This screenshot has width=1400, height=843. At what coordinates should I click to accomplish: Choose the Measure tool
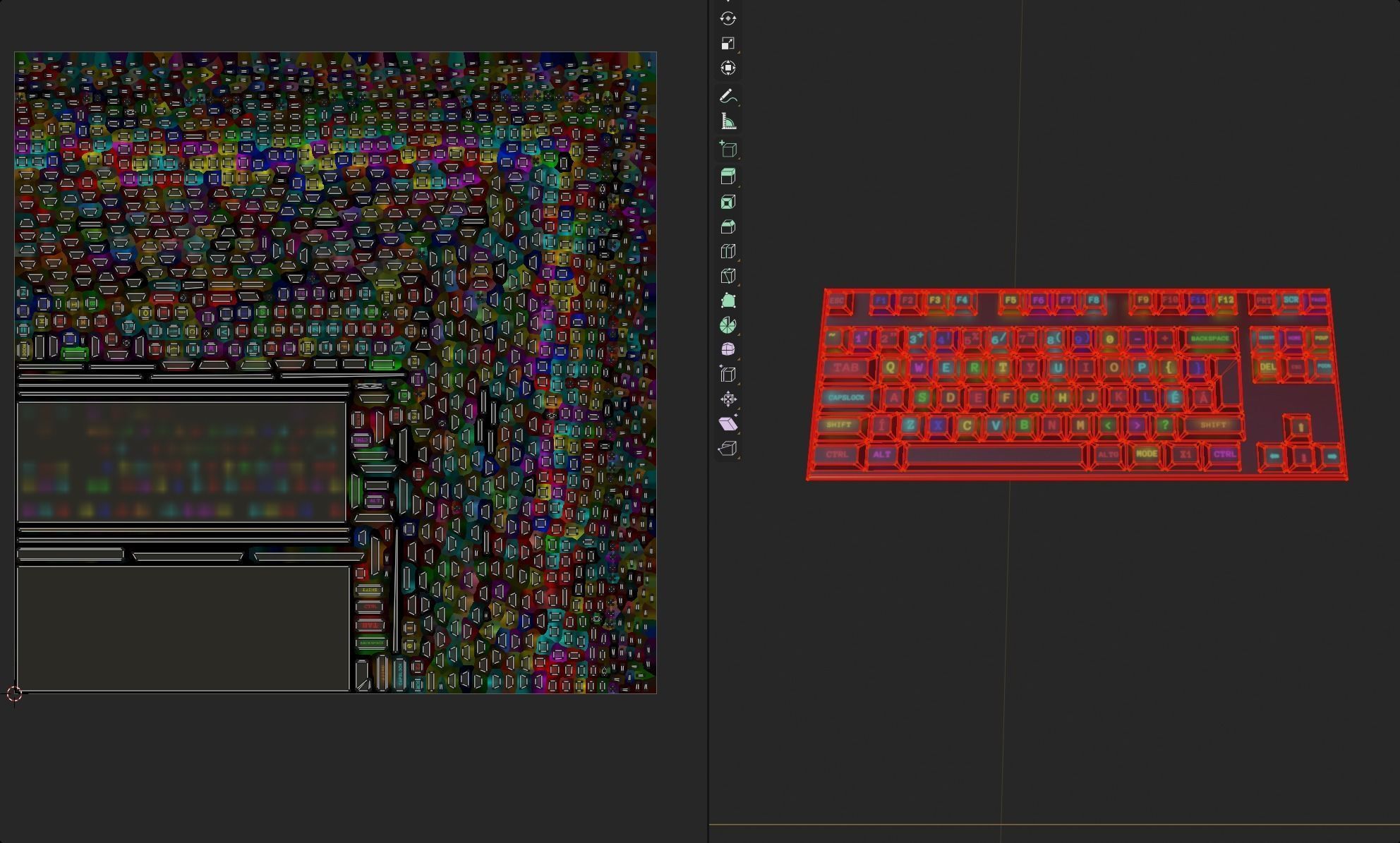[728, 122]
